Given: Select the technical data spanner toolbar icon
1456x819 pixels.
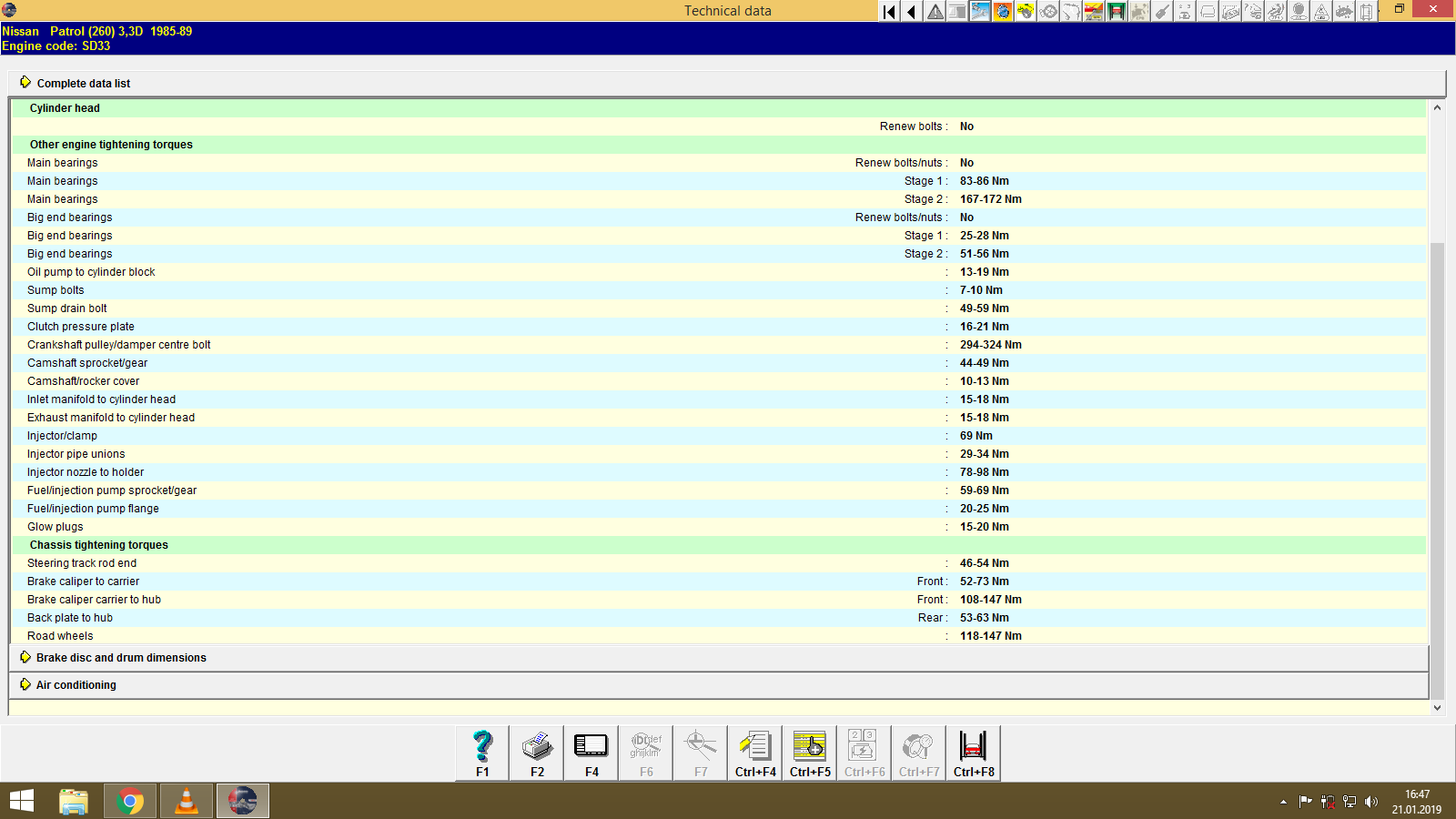Looking at the screenshot, I should pyautogui.click(x=979, y=12).
